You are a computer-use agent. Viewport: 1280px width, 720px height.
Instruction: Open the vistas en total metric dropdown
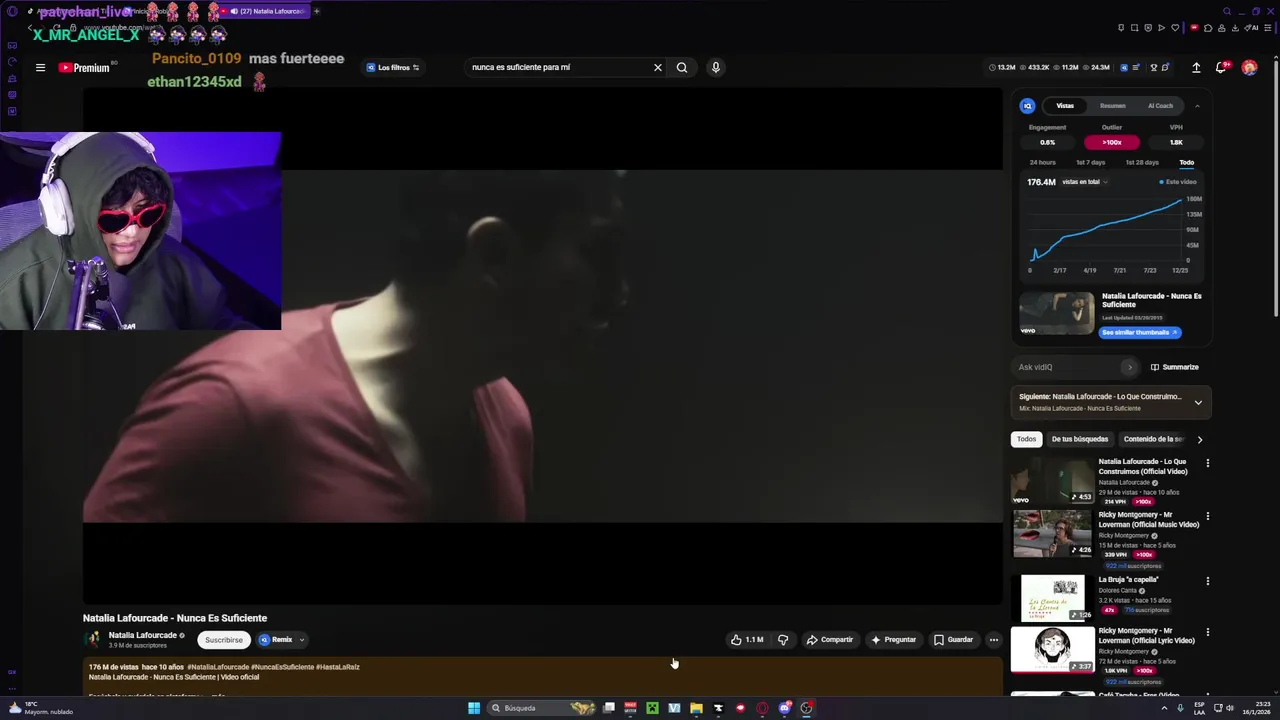coord(1085,182)
